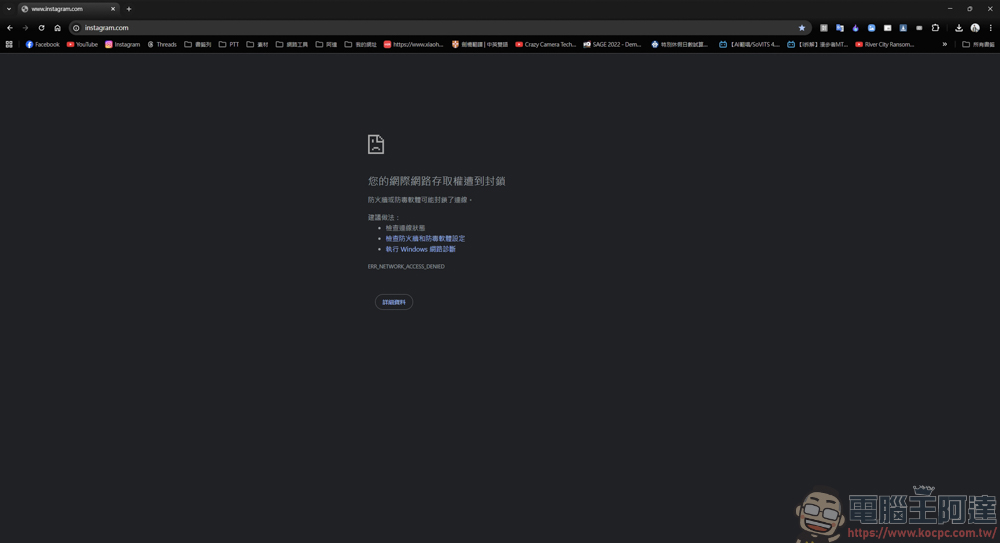Open the 【拆解】 bookmark
Screen dimensions: 1000x543
click(818, 45)
